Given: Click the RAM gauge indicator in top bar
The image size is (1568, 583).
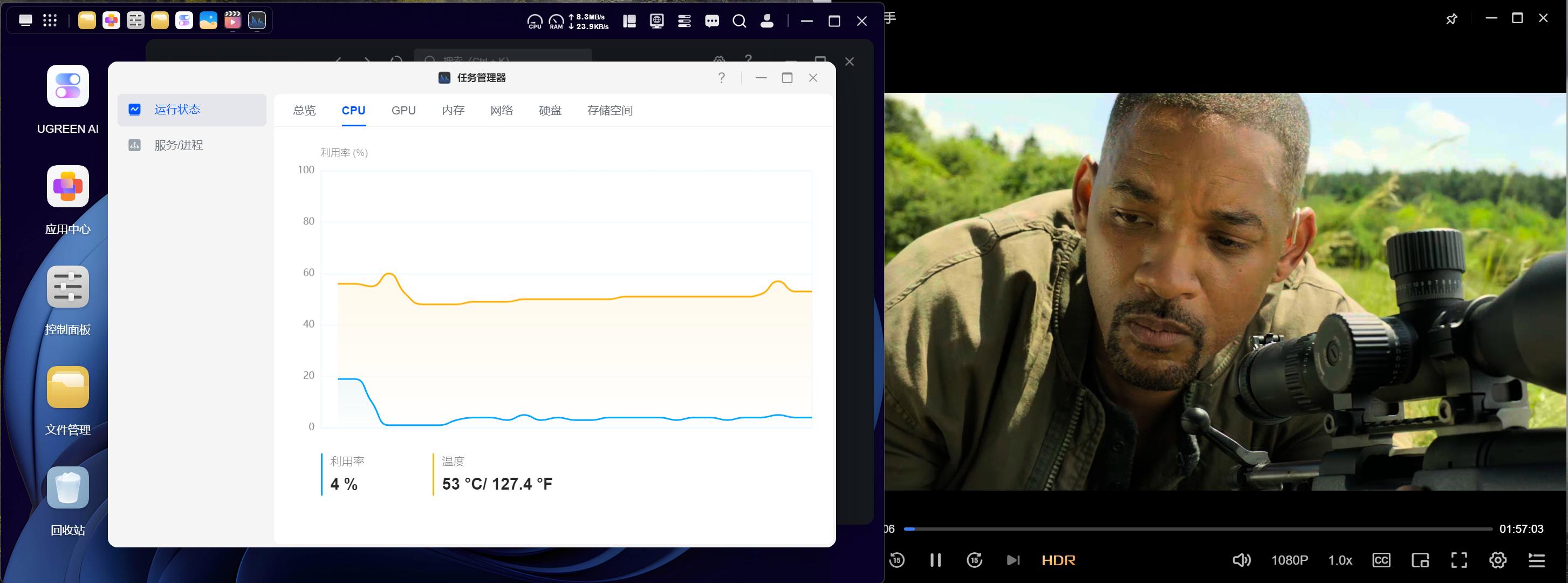Looking at the screenshot, I should [x=556, y=21].
